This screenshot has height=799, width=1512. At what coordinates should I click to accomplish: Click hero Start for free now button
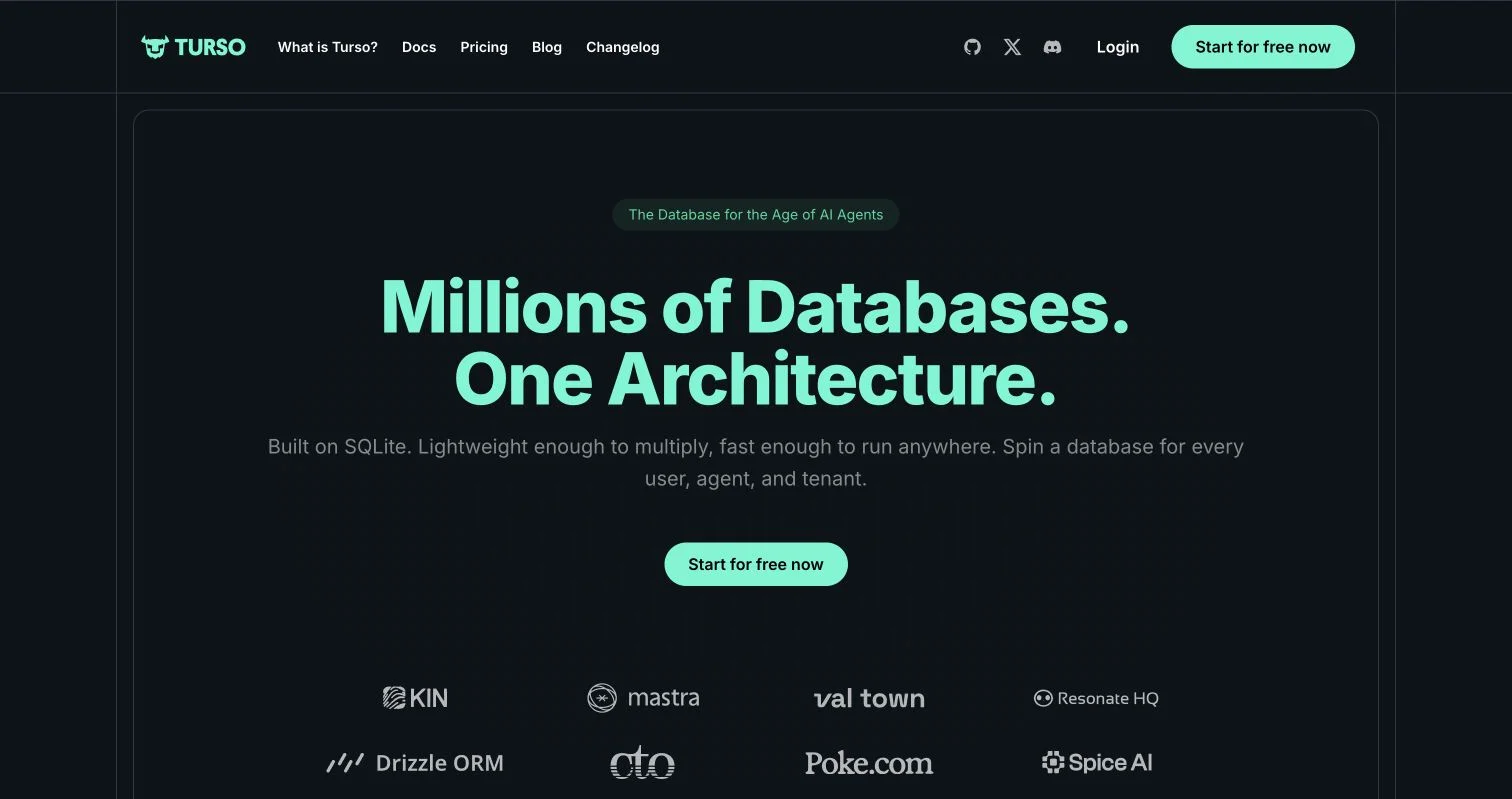click(756, 564)
